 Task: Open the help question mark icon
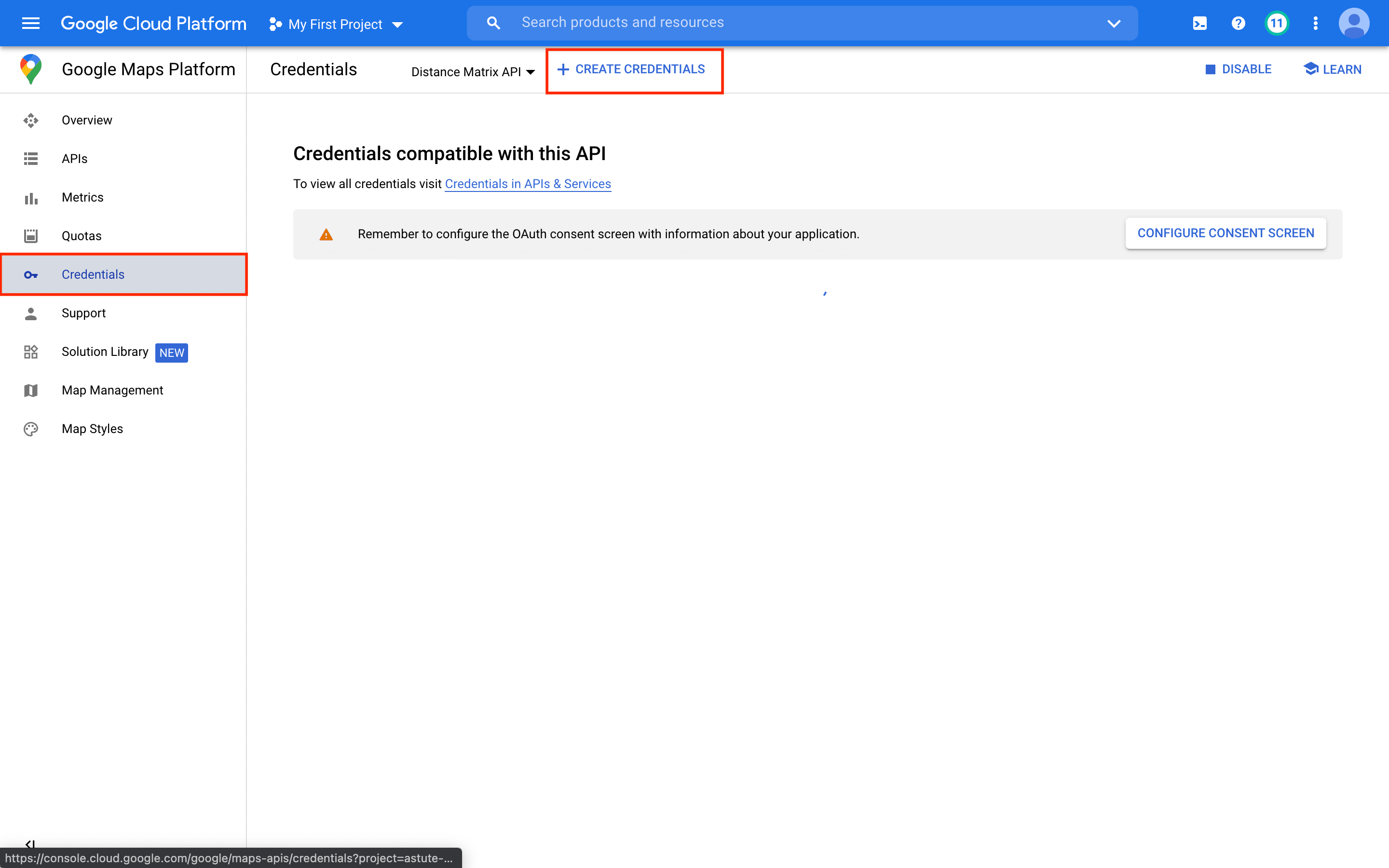(x=1238, y=24)
